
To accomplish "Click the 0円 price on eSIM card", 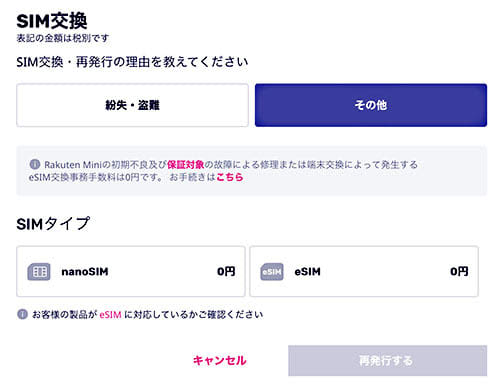I will coord(459,271).
